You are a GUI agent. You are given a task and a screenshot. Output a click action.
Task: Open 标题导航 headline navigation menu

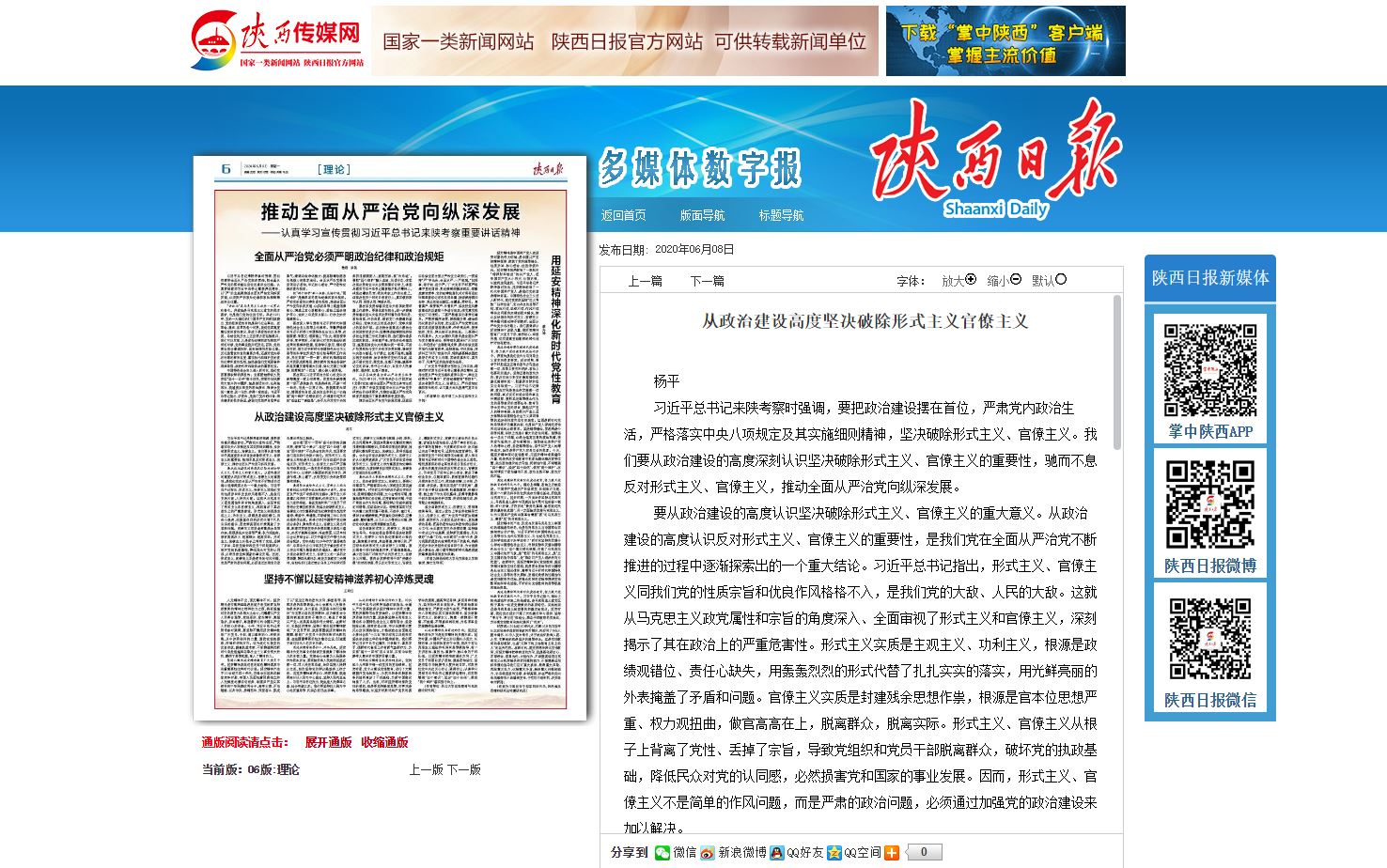point(781,215)
